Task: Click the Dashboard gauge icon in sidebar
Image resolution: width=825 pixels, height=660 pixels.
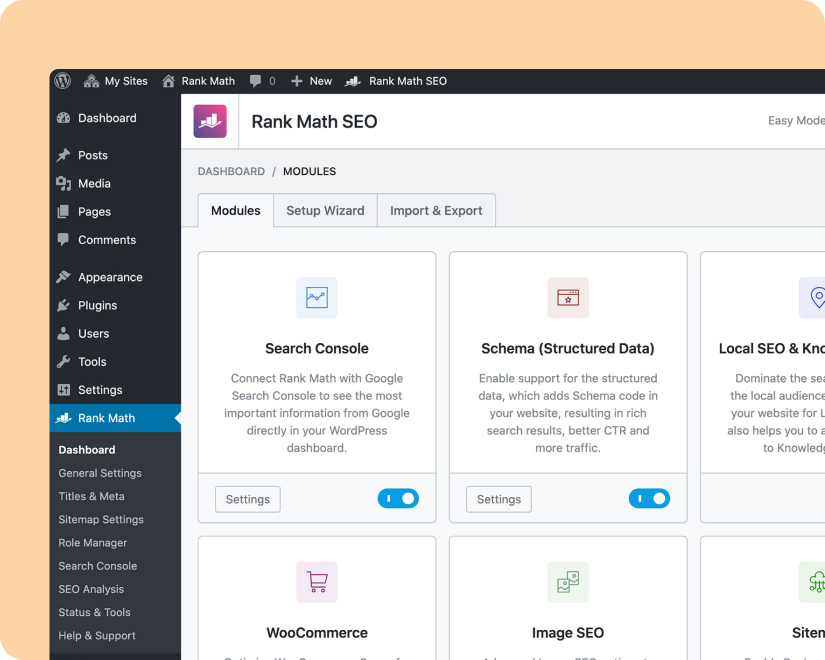Action: click(x=64, y=118)
